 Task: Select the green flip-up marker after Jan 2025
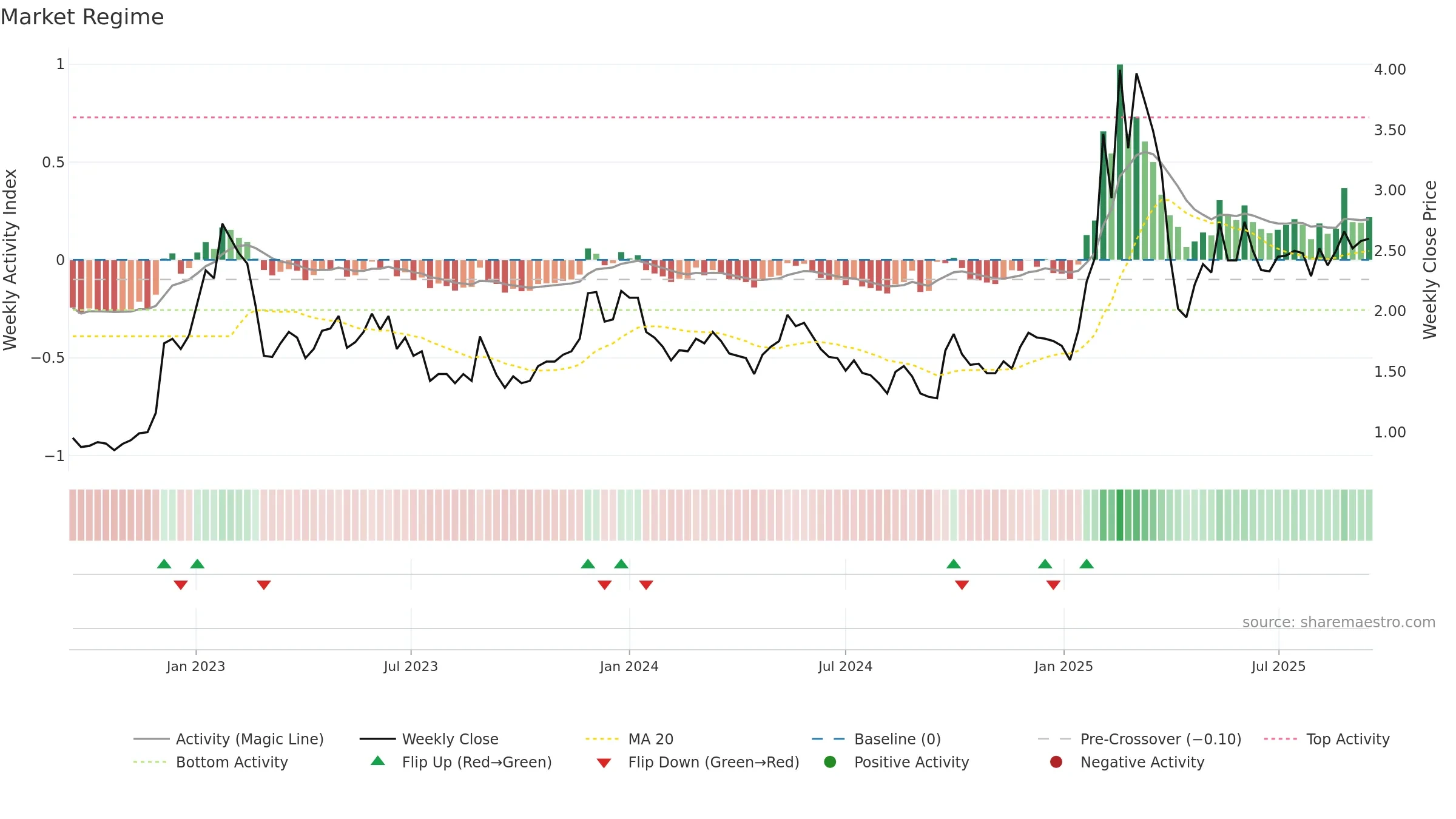point(1087,564)
